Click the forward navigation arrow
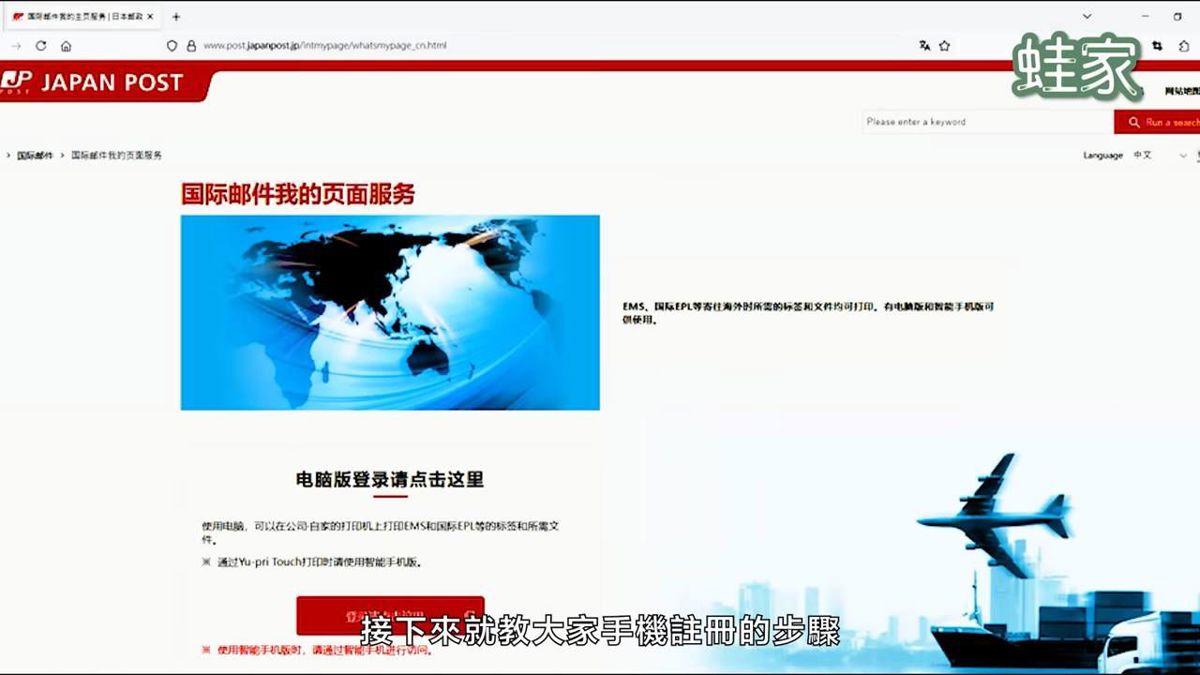 (x=16, y=46)
